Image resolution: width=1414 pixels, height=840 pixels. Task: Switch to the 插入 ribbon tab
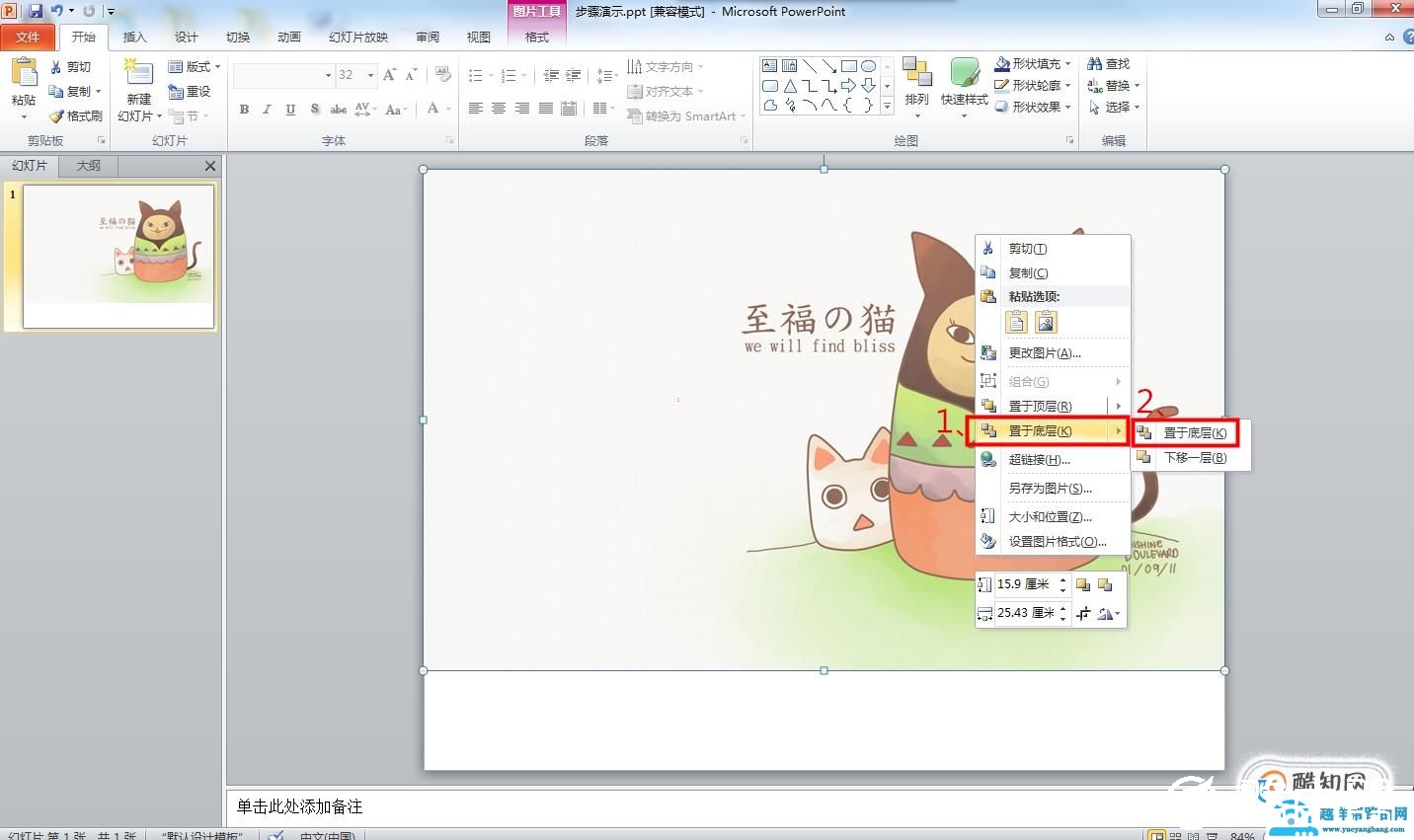pyautogui.click(x=134, y=38)
